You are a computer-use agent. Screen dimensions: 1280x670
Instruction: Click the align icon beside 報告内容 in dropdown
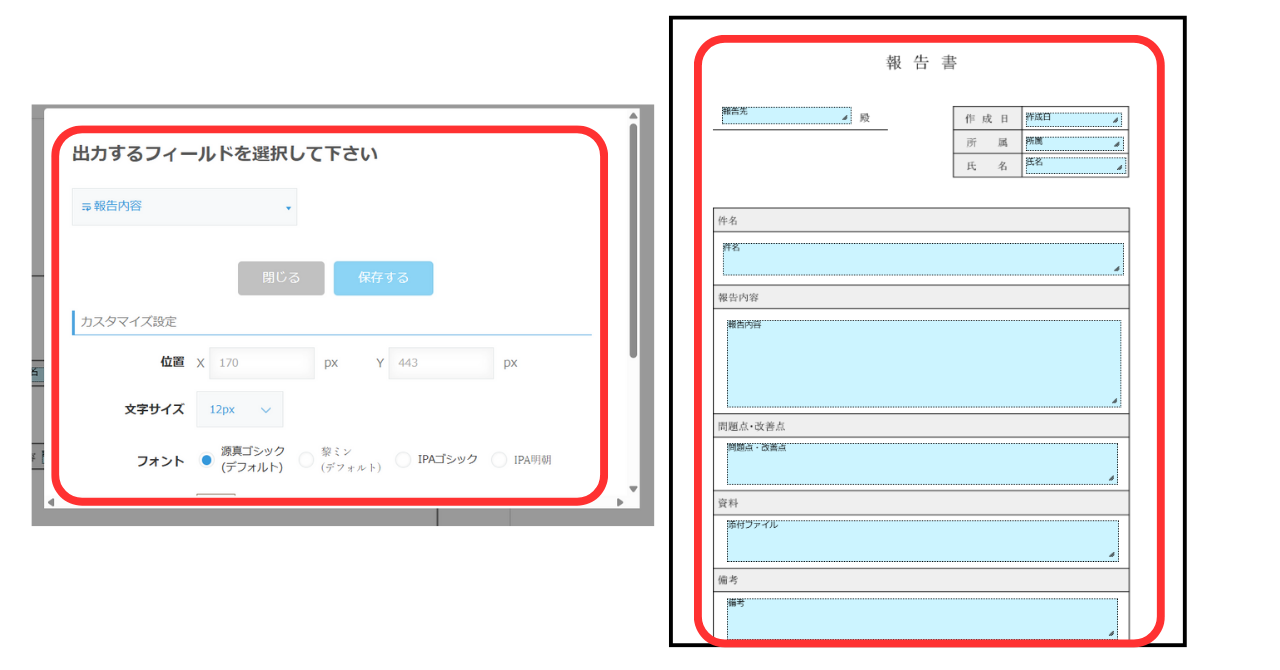pos(87,206)
